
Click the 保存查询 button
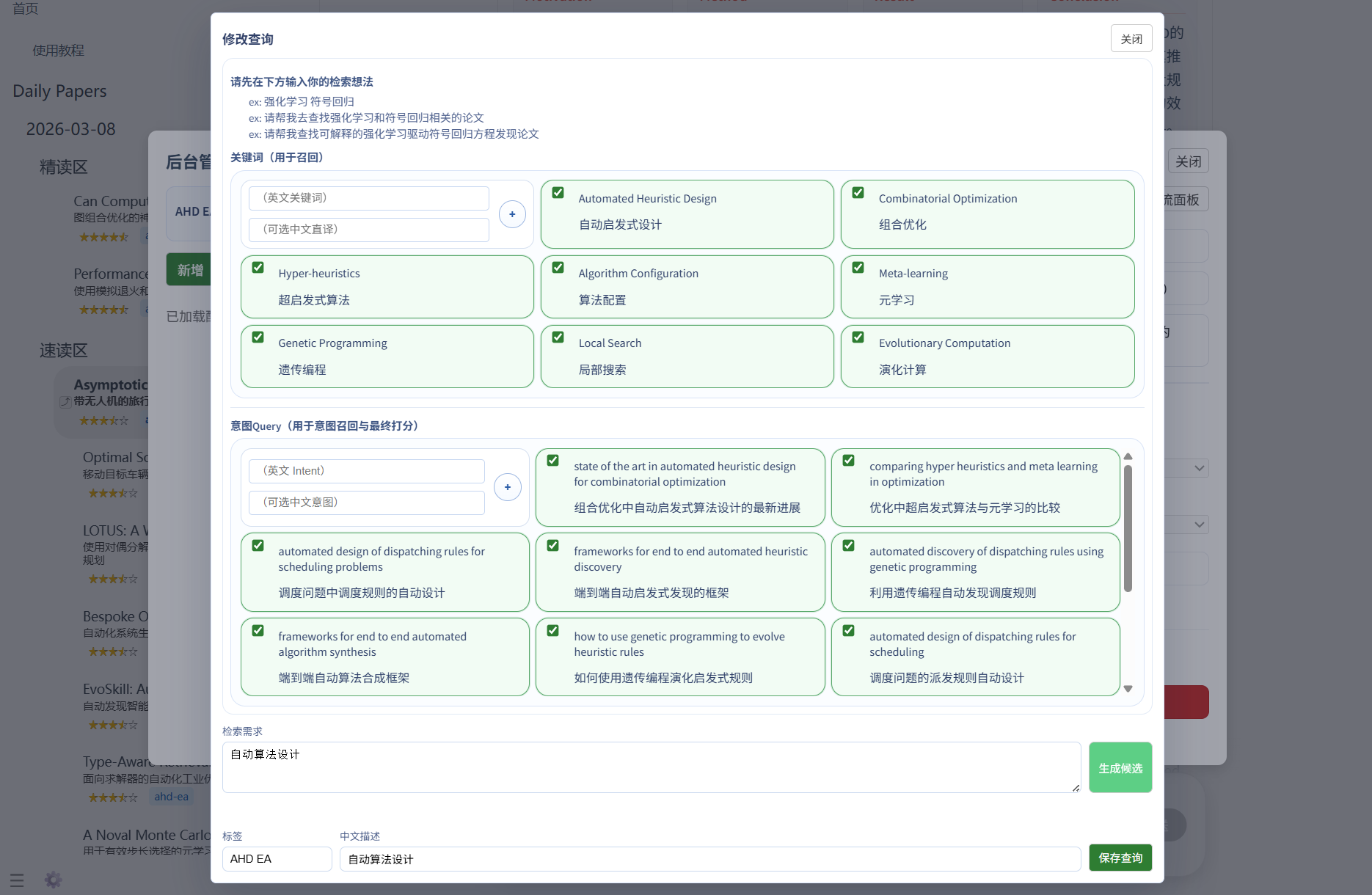coord(1120,858)
